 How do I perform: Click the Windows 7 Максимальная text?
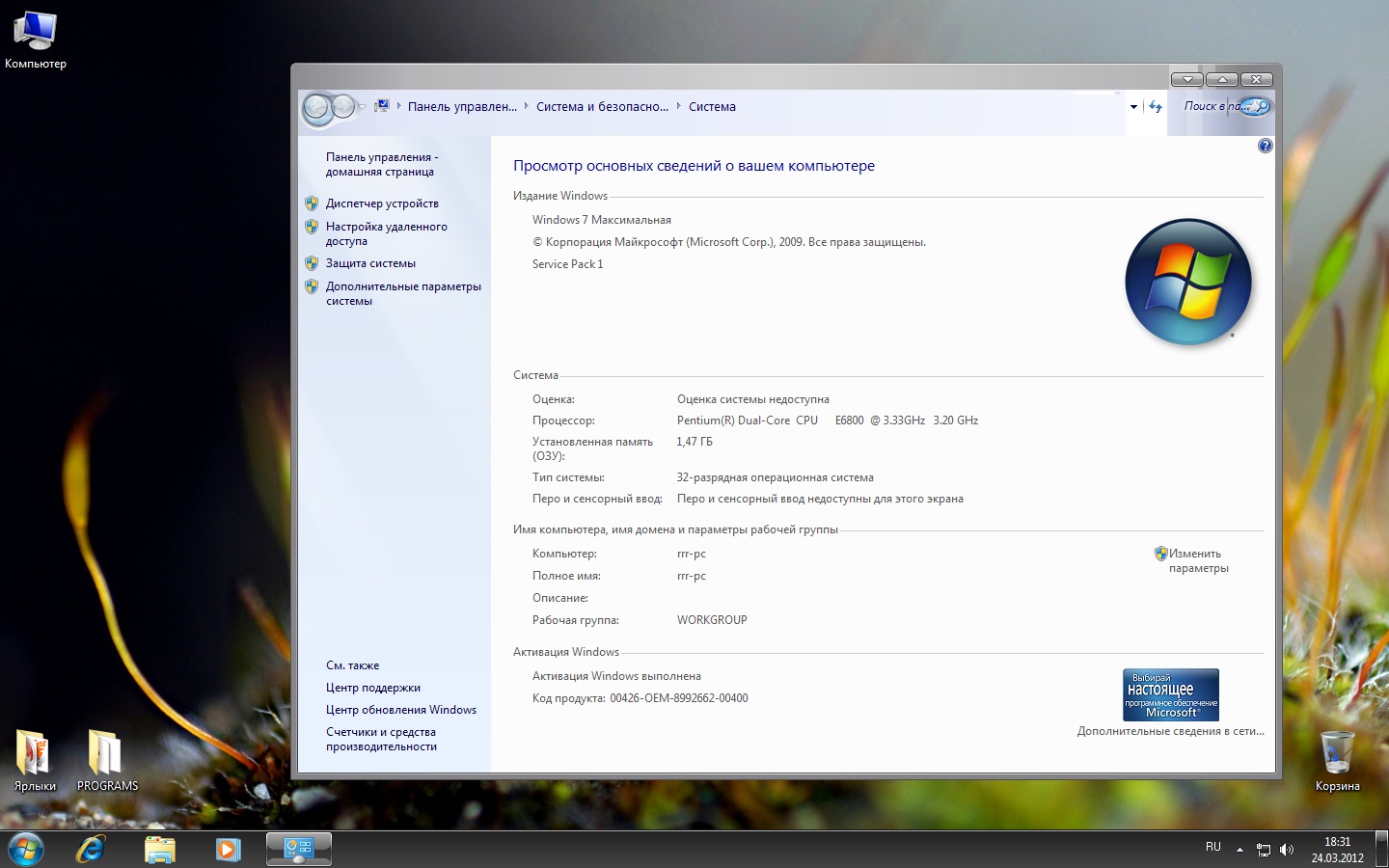pos(602,220)
